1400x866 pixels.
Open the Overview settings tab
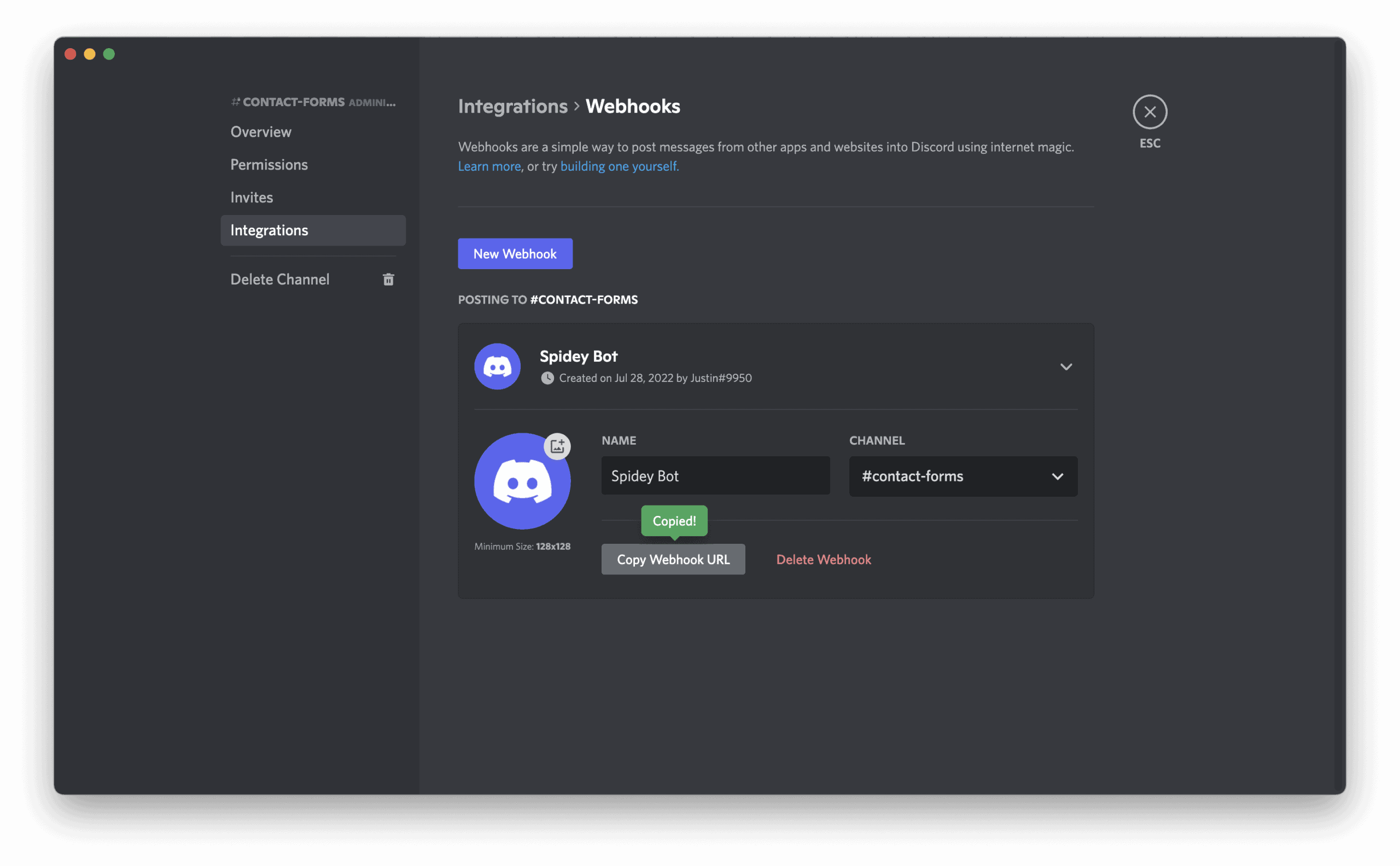(261, 132)
